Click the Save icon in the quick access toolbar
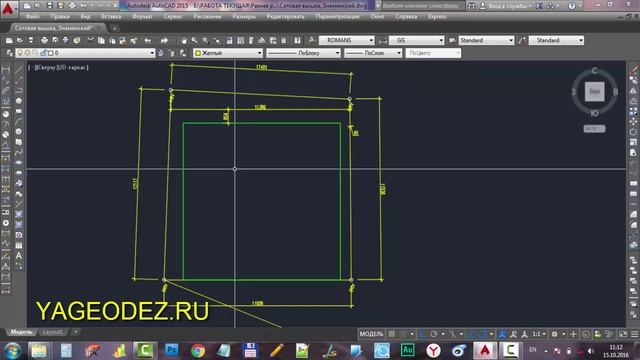The image size is (640, 360). tap(49, 6)
